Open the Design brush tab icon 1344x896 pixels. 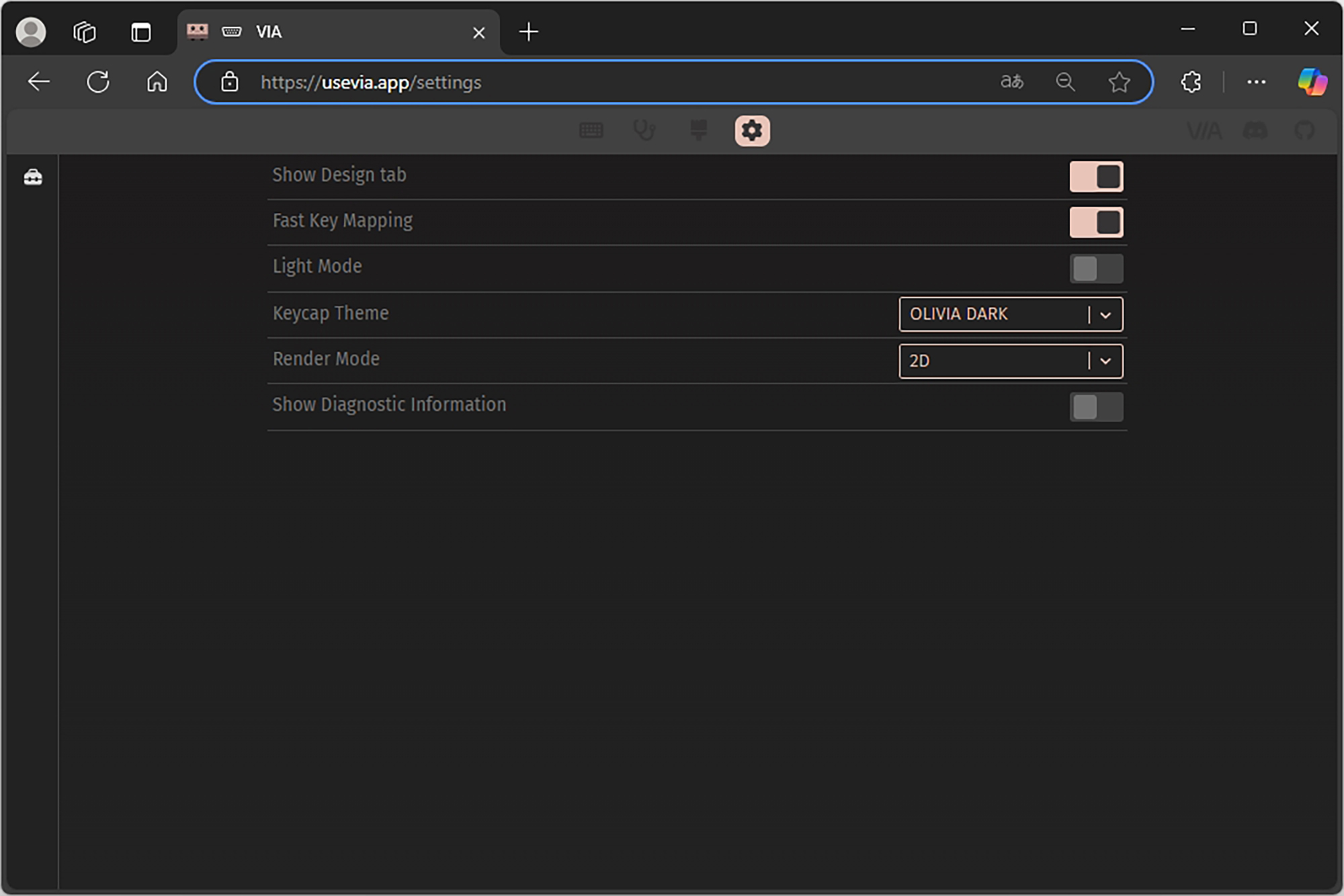(698, 130)
